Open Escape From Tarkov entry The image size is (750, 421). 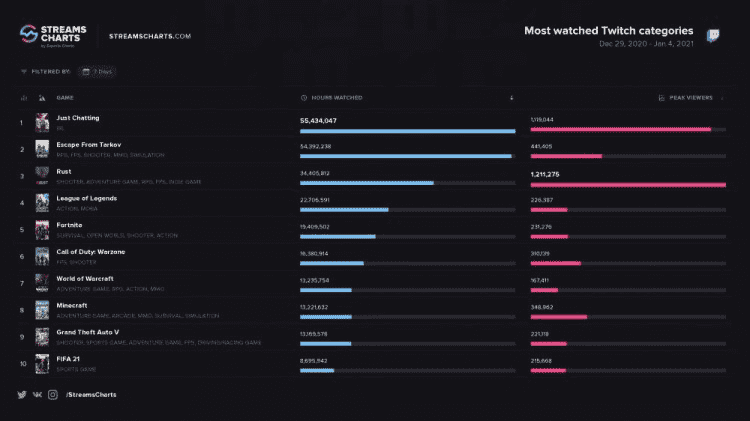[88, 144]
